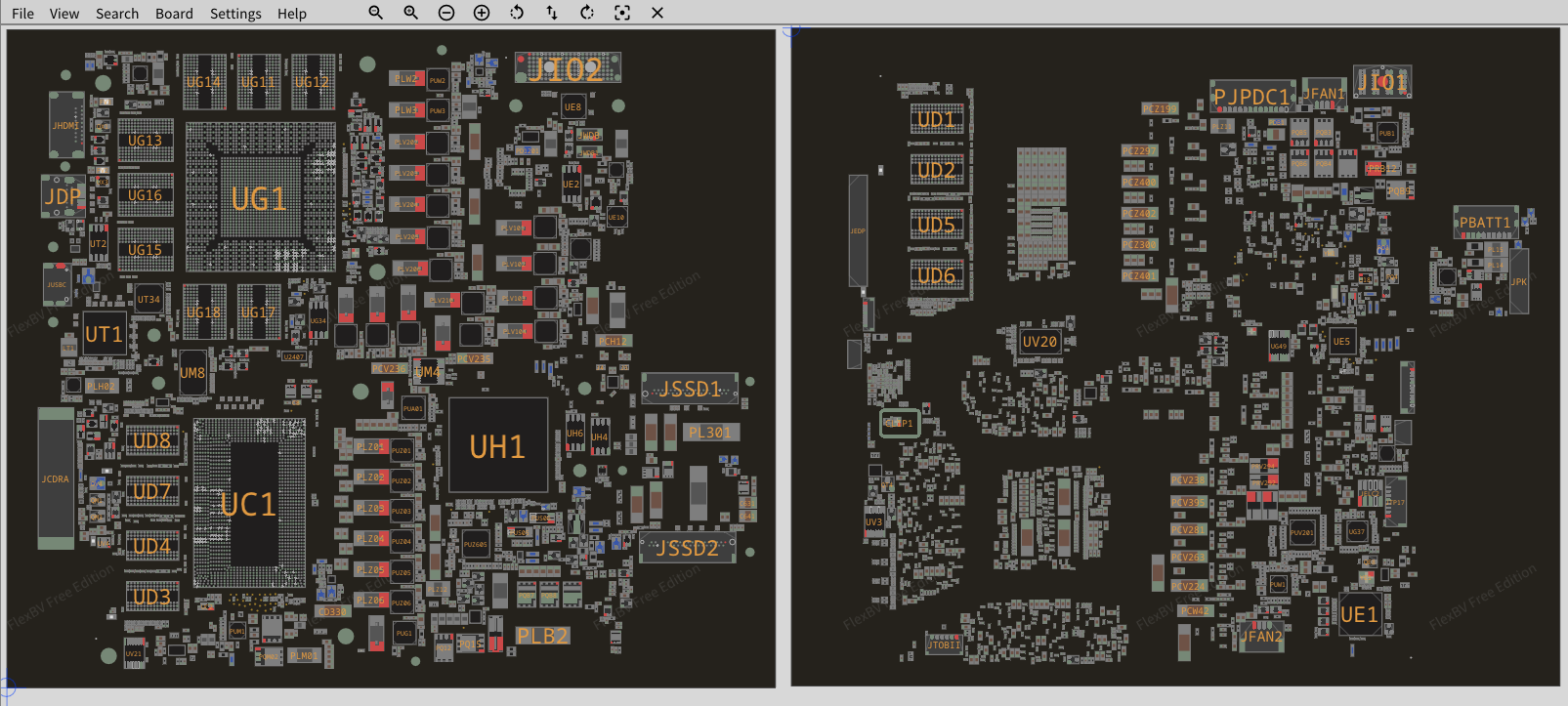
Task: Rotate the board counter-clockwise
Action: tap(517, 13)
